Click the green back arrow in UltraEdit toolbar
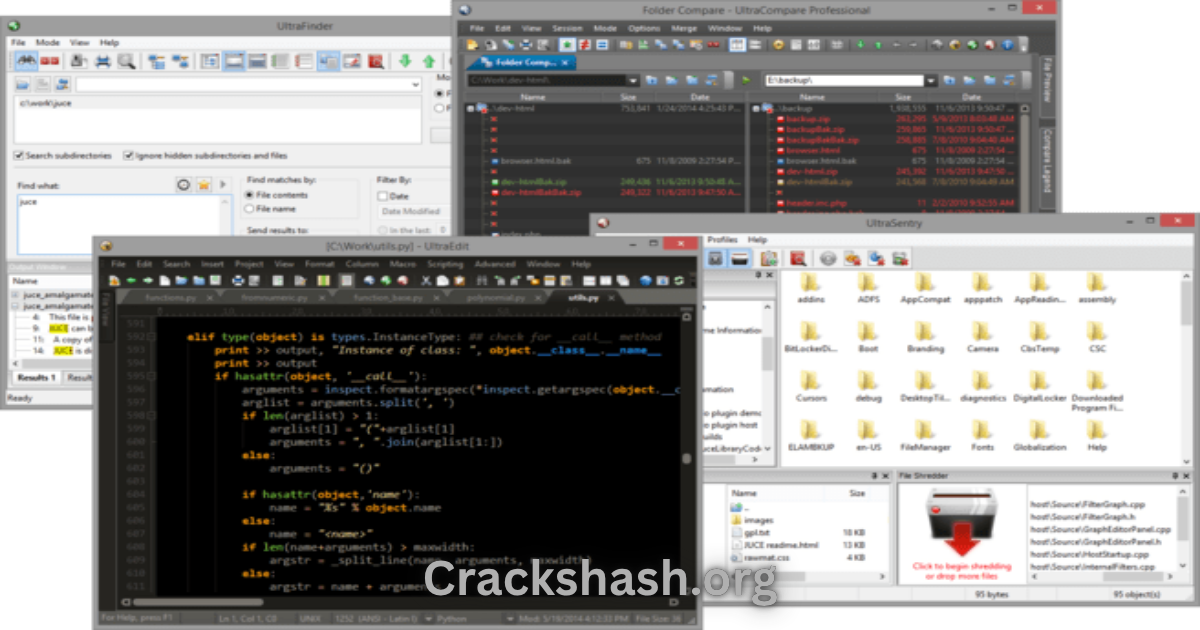 pos(131,281)
